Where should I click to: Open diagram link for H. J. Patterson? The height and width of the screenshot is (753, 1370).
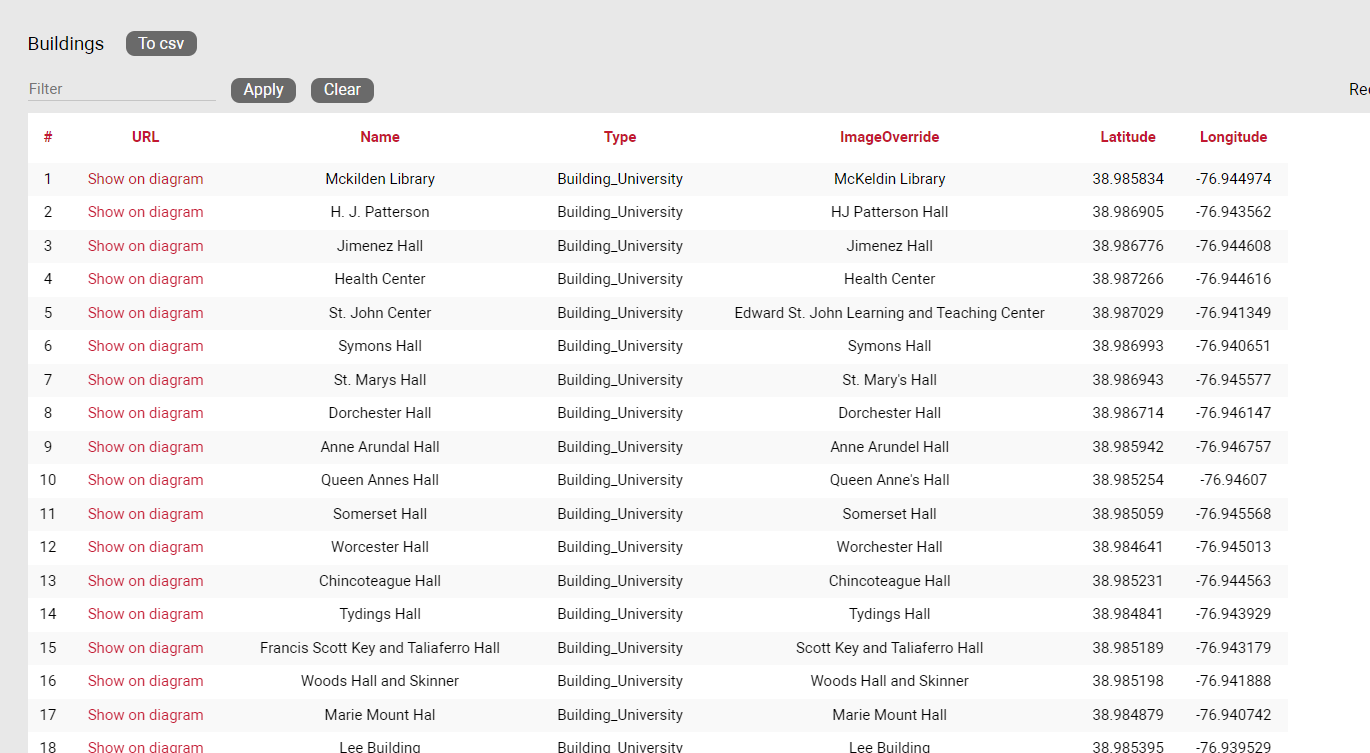click(x=145, y=212)
